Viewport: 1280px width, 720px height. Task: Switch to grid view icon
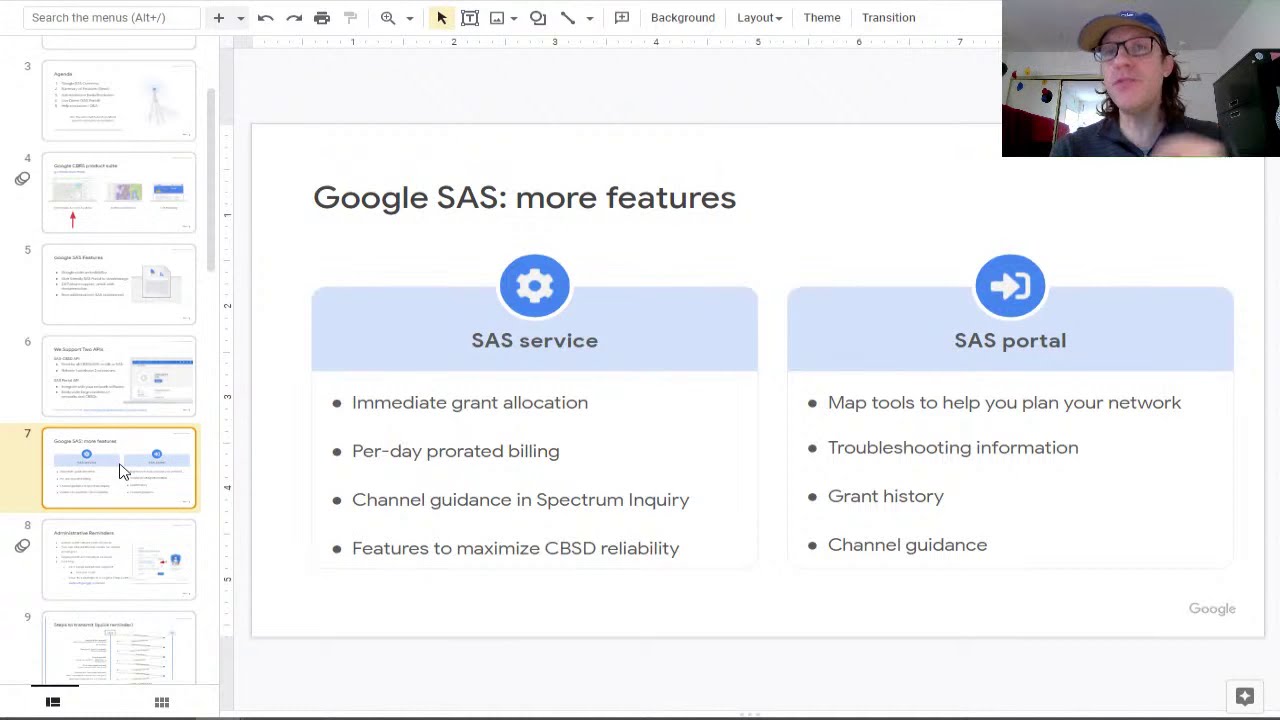(x=161, y=702)
